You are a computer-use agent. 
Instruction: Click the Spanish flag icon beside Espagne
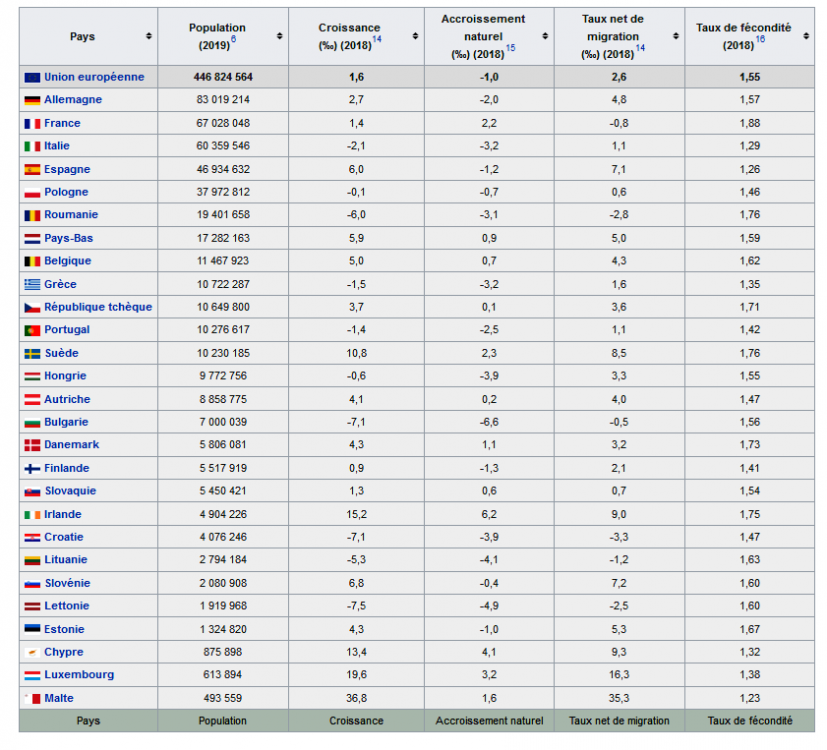pyautogui.click(x=32, y=169)
